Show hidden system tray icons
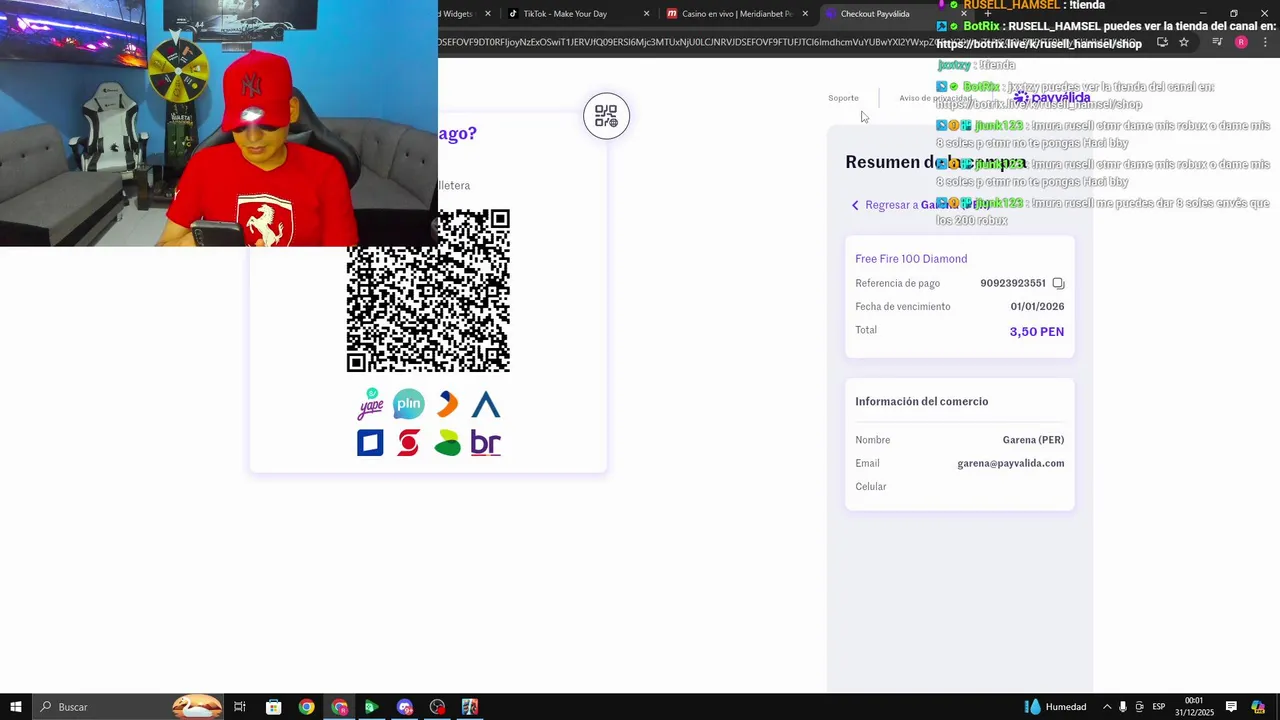1280x720 pixels. point(1106,707)
